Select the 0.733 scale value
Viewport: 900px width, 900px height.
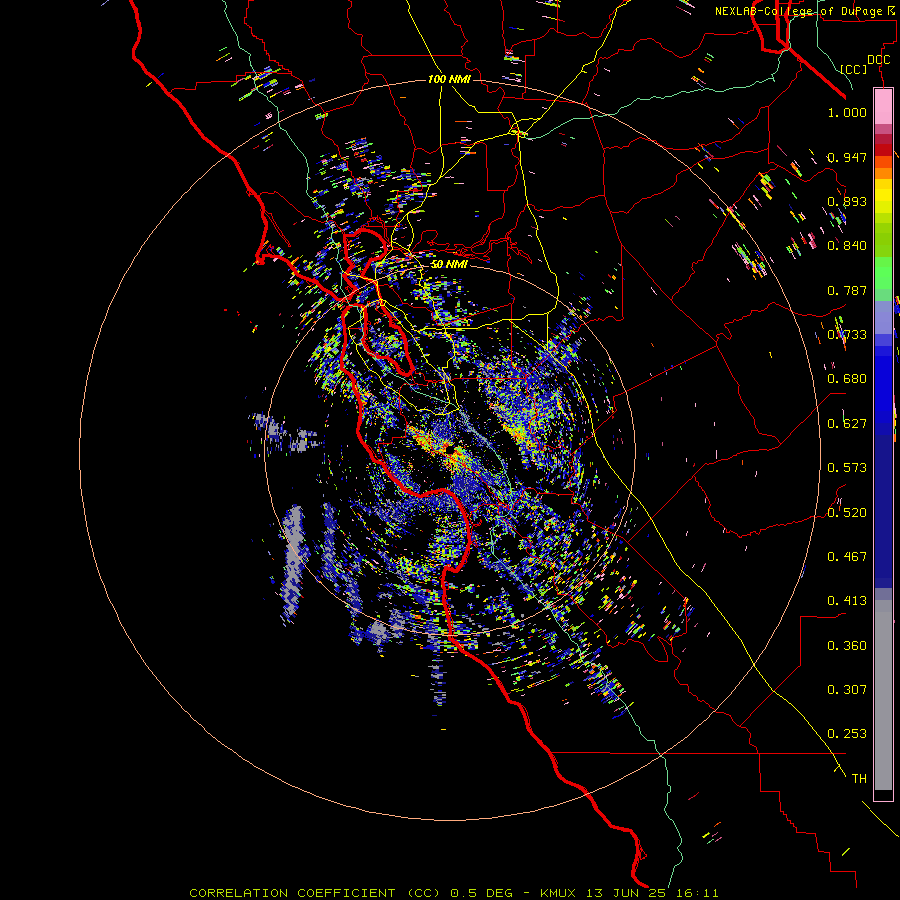coord(847,335)
